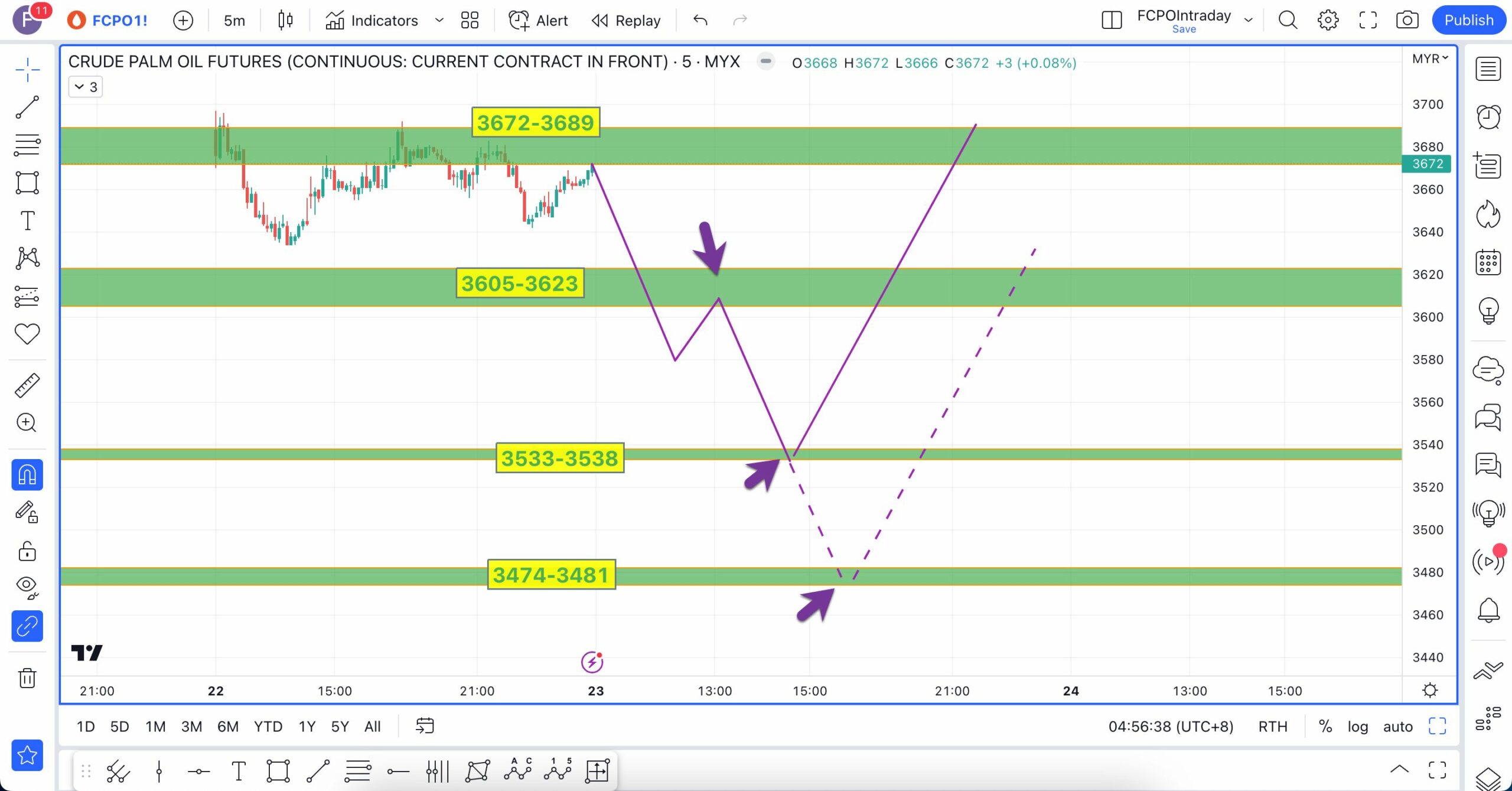Expand the collapsed indicators legend showing 3
Screen dimensions: 1512x791
click(86, 87)
